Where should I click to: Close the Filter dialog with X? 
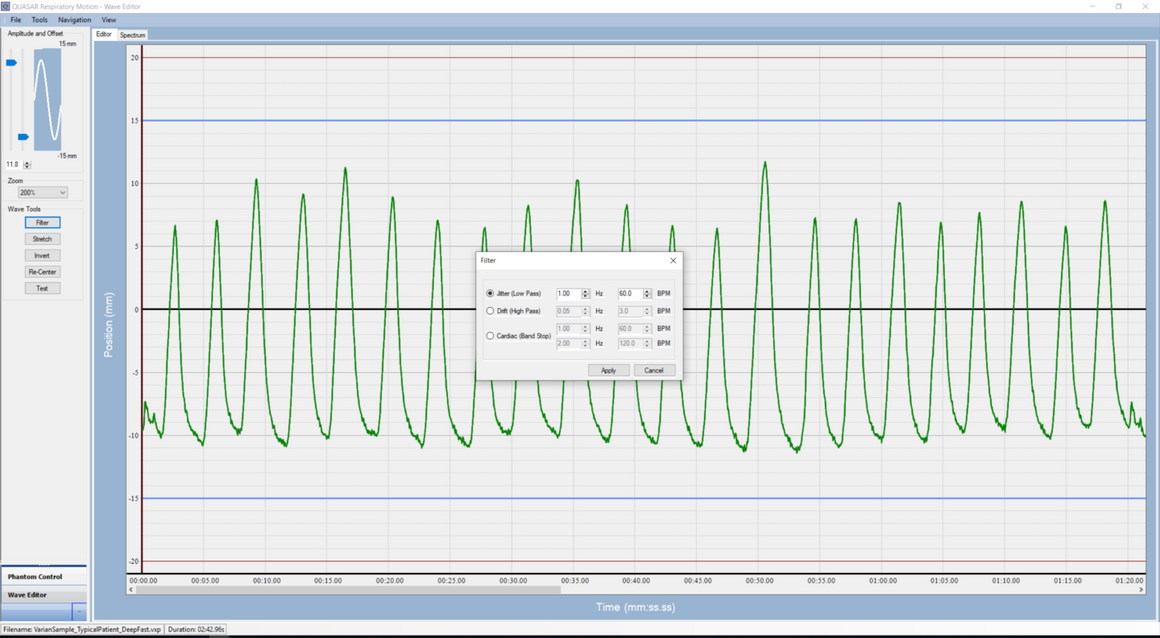click(x=673, y=260)
